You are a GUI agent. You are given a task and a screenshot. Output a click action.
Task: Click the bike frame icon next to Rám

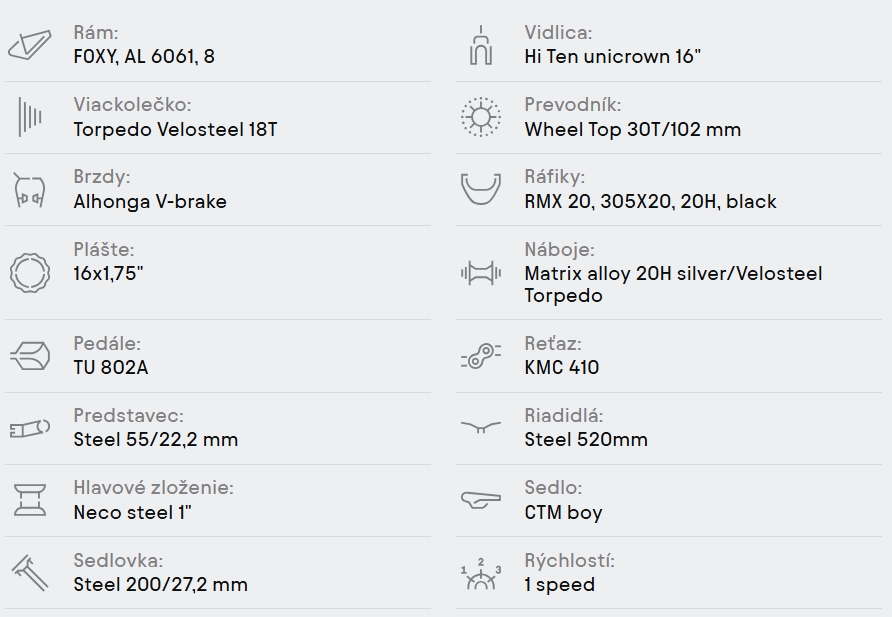point(30,44)
